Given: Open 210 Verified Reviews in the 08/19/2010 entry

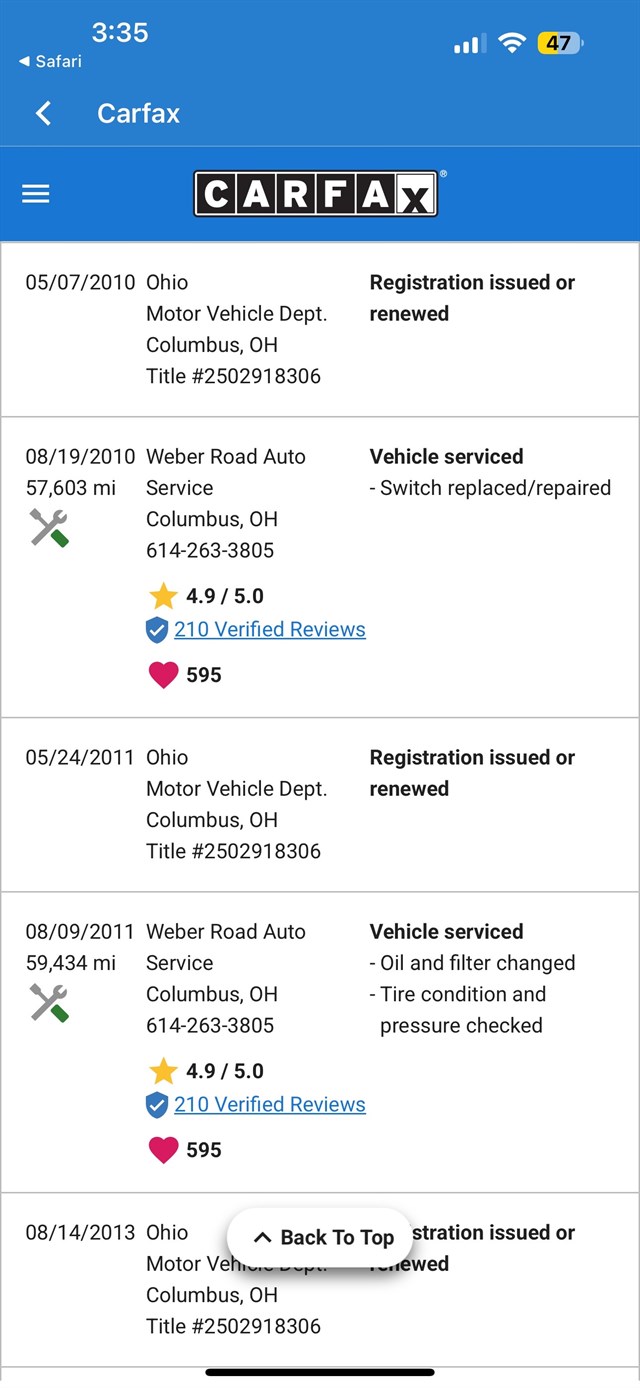Looking at the screenshot, I should pyautogui.click(x=270, y=630).
